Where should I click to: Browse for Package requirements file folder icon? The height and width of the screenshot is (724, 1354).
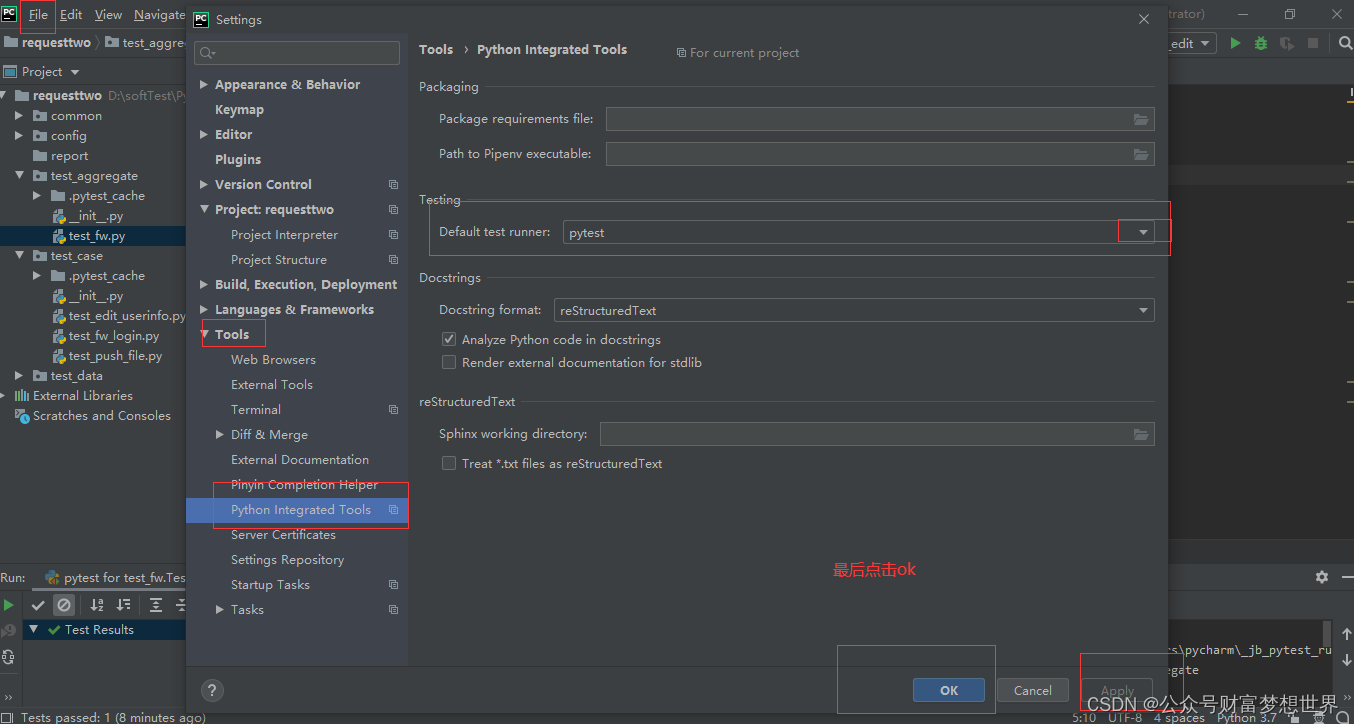pos(1141,119)
